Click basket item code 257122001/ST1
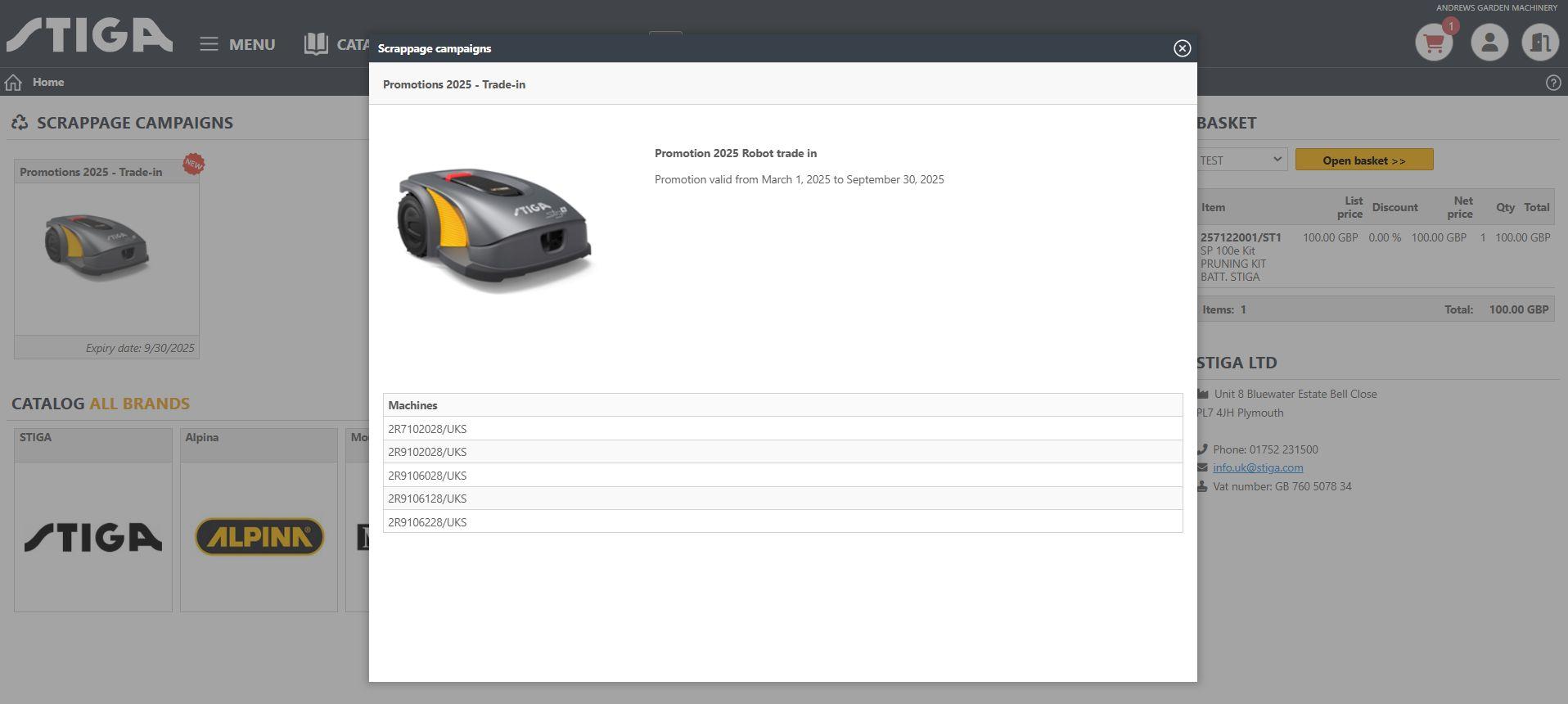 pos(1241,237)
